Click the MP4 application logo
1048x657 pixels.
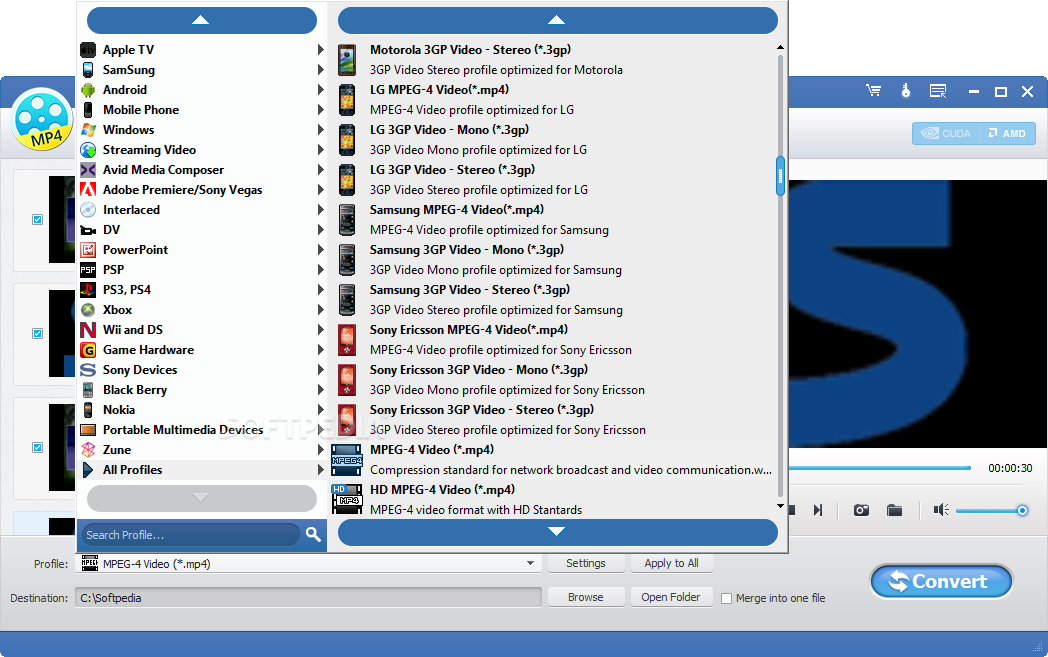[42, 120]
